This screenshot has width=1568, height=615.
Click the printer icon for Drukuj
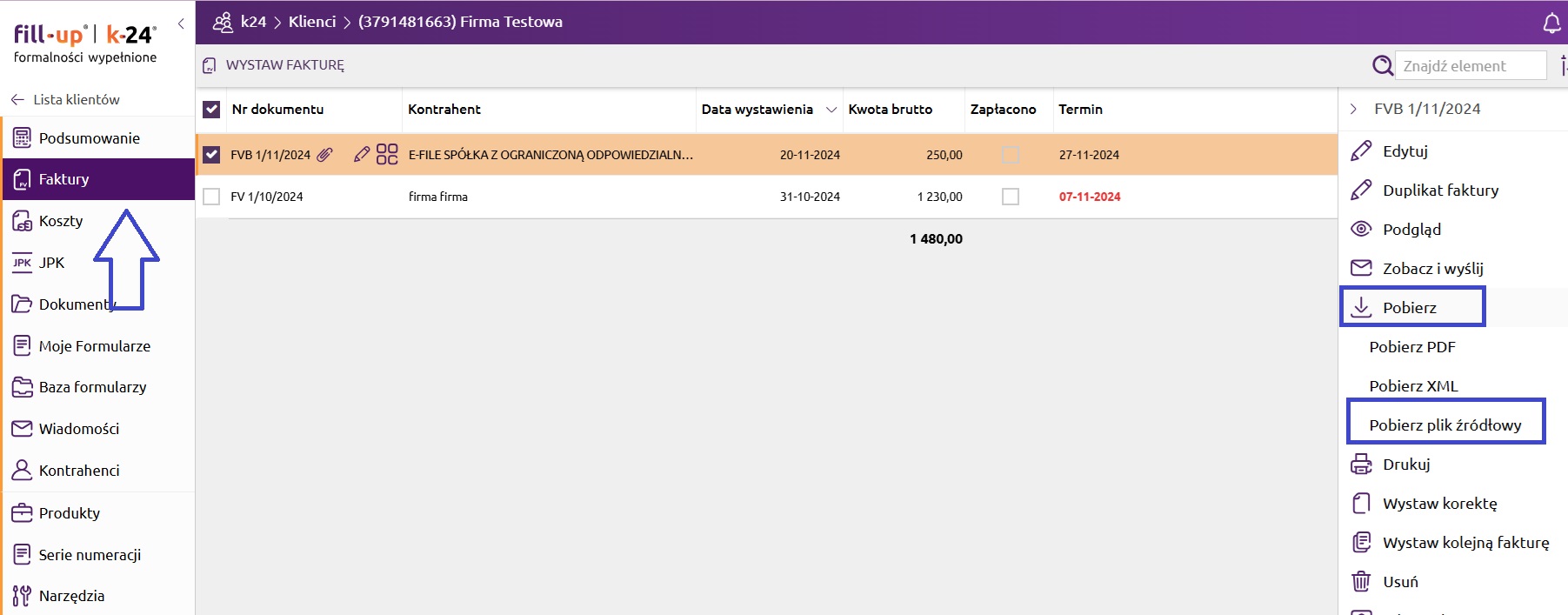(x=1361, y=464)
